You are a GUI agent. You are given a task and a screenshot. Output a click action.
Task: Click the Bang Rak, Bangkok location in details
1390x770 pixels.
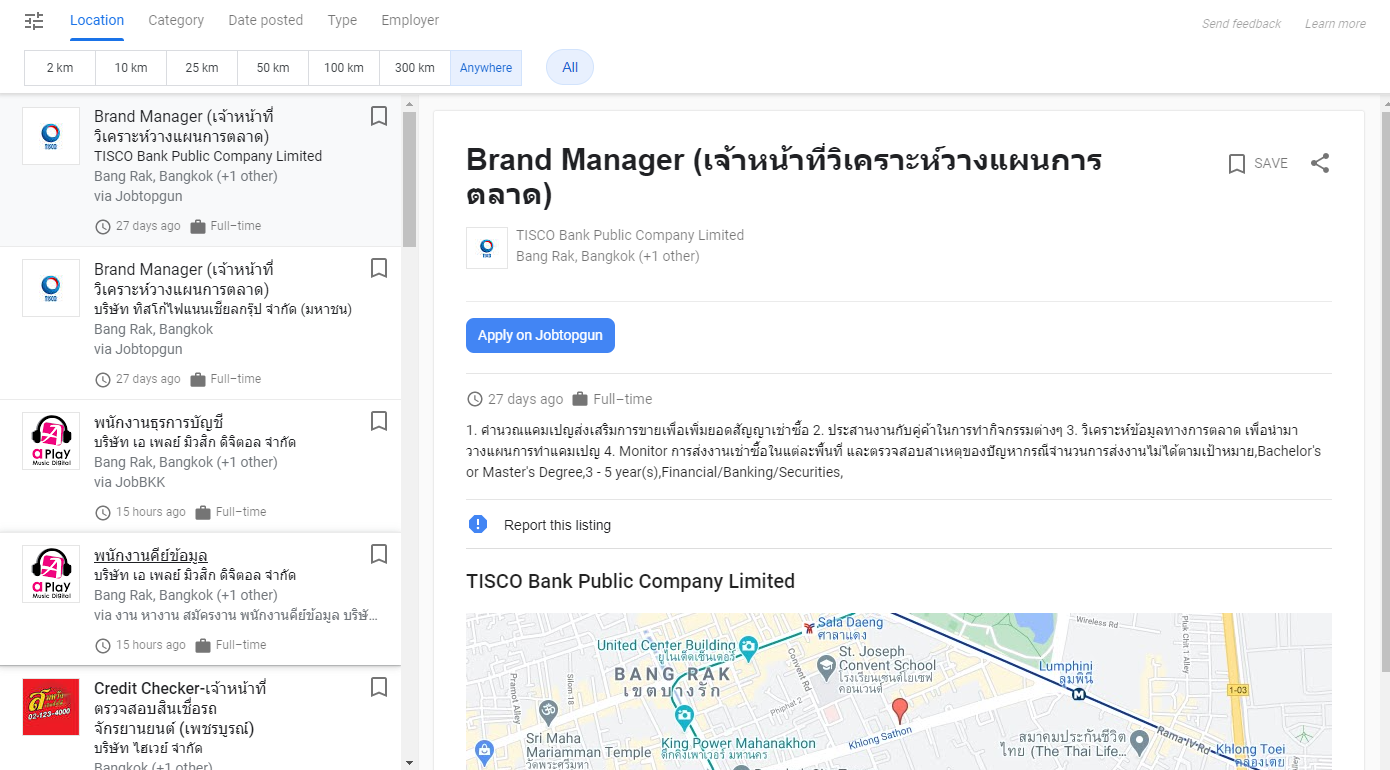click(x=607, y=256)
